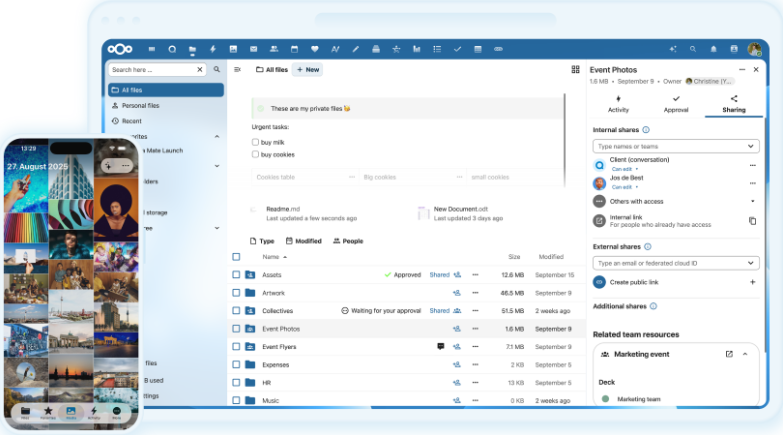The height and width of the screenshot is (435, 783).
Task: Open the Contacts people icon
Action: pos(274,49)
